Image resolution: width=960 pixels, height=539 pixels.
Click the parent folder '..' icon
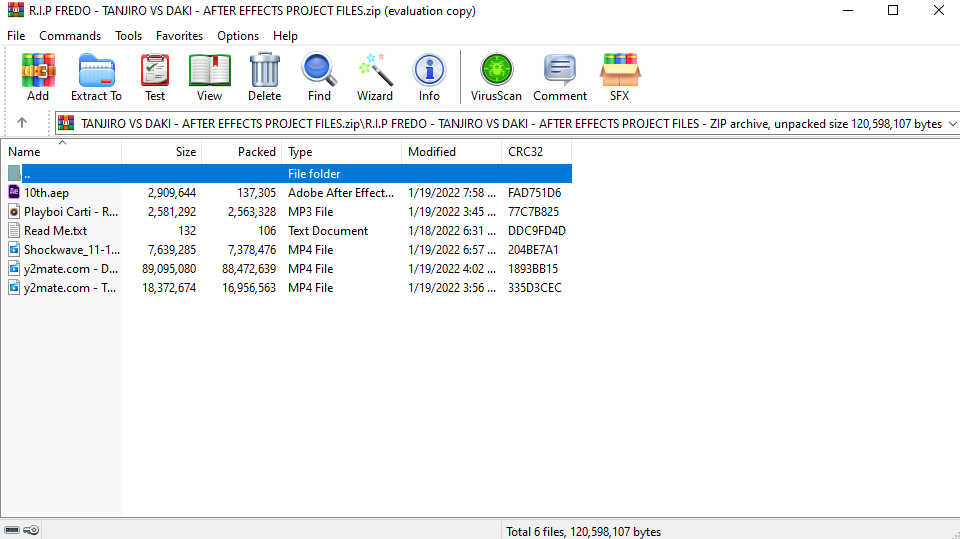pyautogui.click(x=14, y=173)
